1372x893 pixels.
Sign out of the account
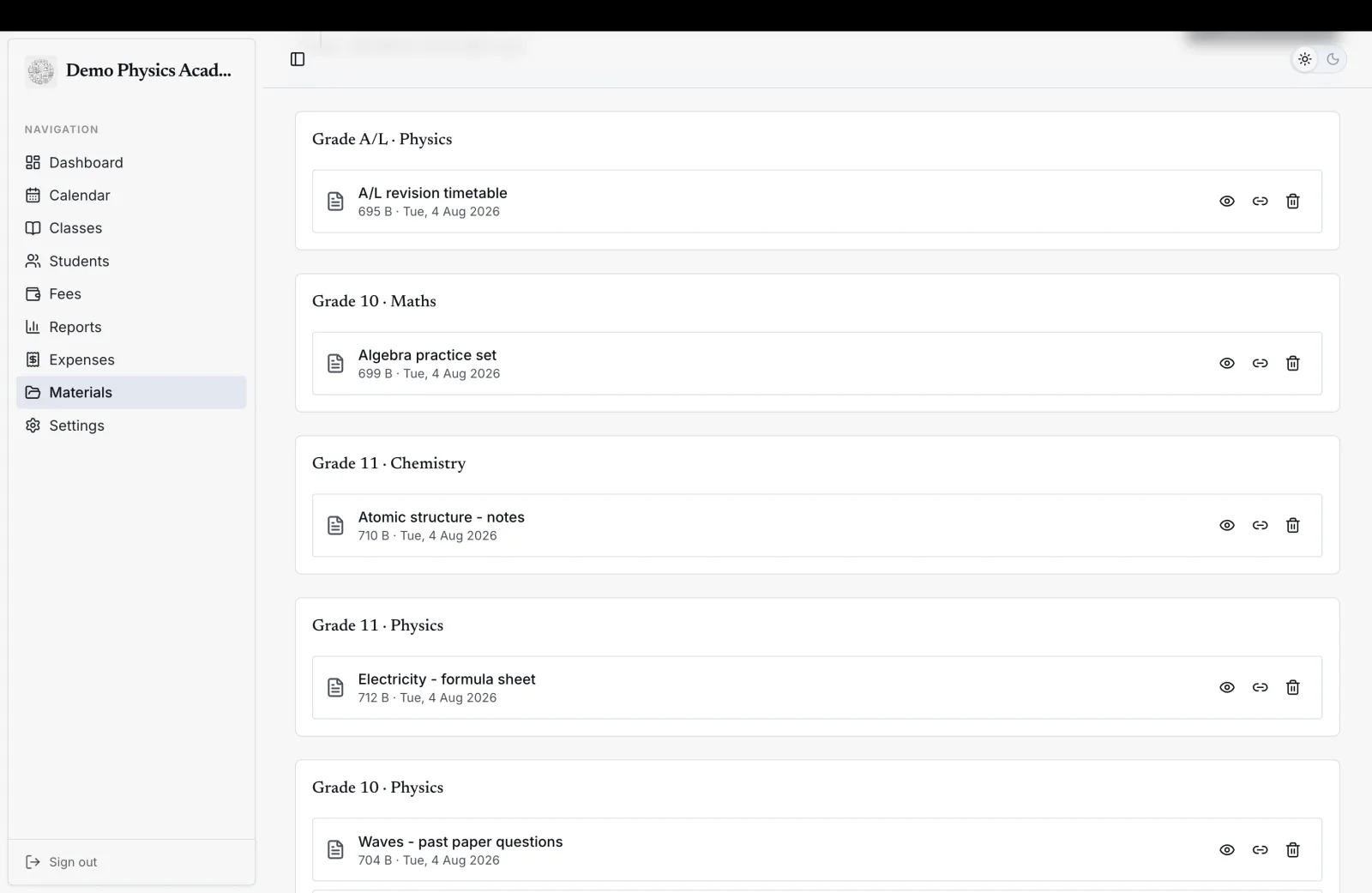(x=61, y=862)
